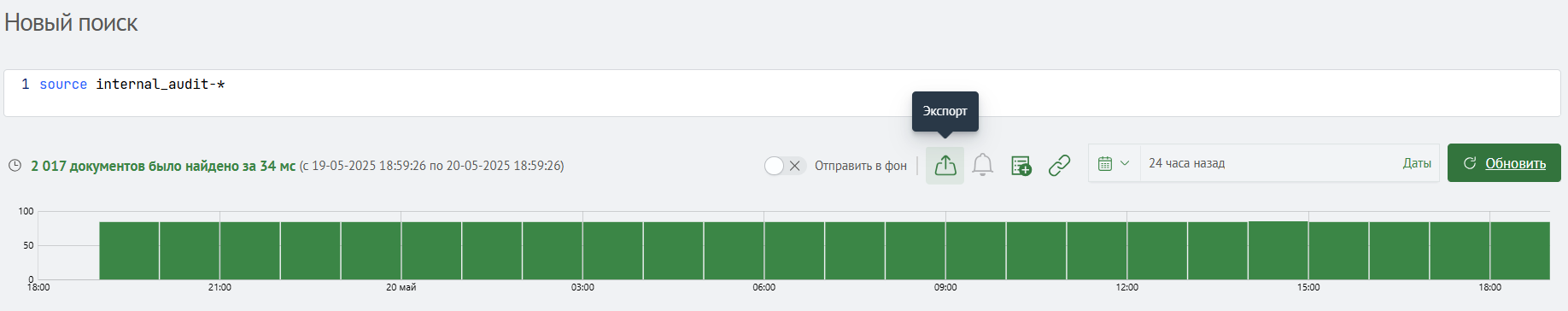The width and height of the screenshot is (1568, 311).
Task: Click the histogram bar at 15:00
Action: (1338, 250)
